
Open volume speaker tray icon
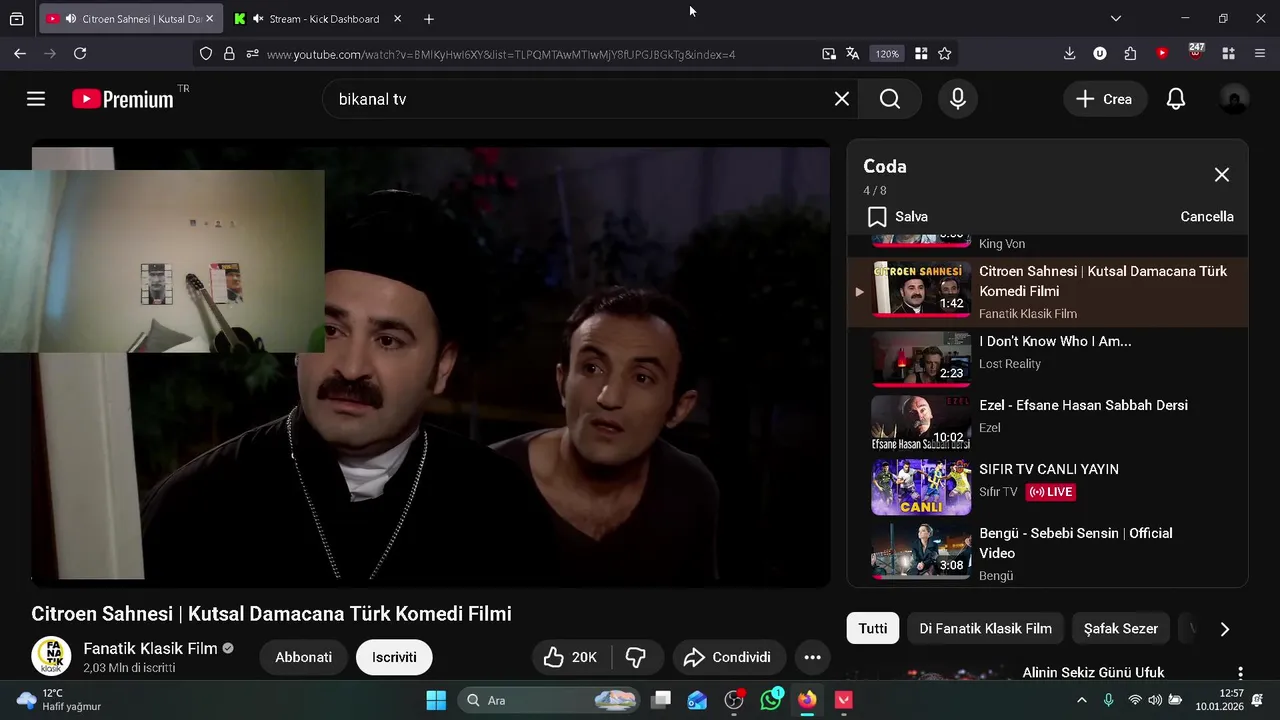1155,700
